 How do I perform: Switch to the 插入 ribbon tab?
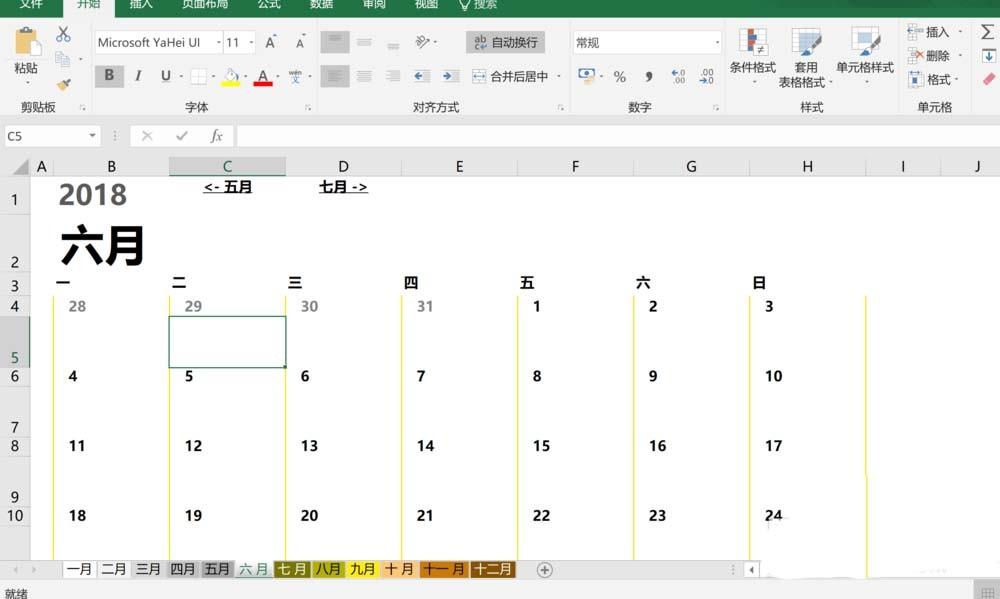coord(140,6)
